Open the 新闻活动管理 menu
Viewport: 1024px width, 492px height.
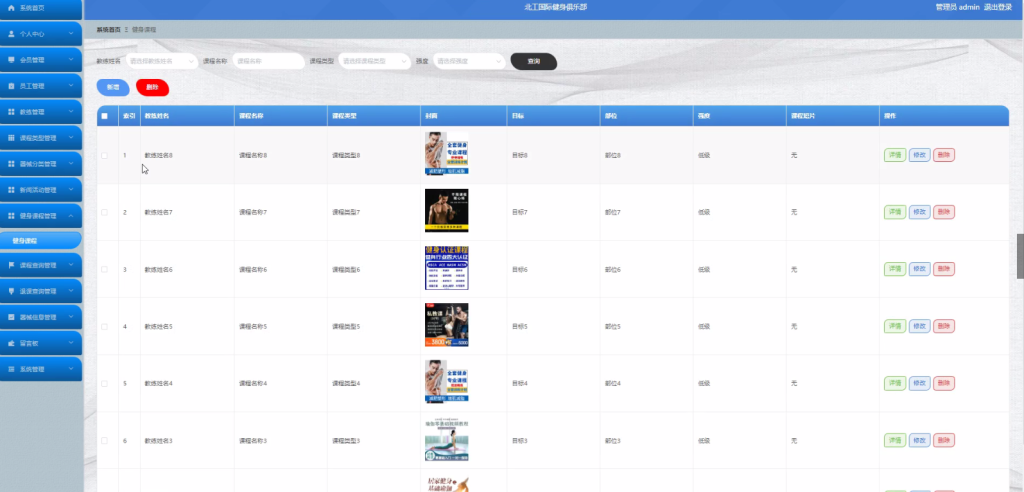[x=41, y=190]
